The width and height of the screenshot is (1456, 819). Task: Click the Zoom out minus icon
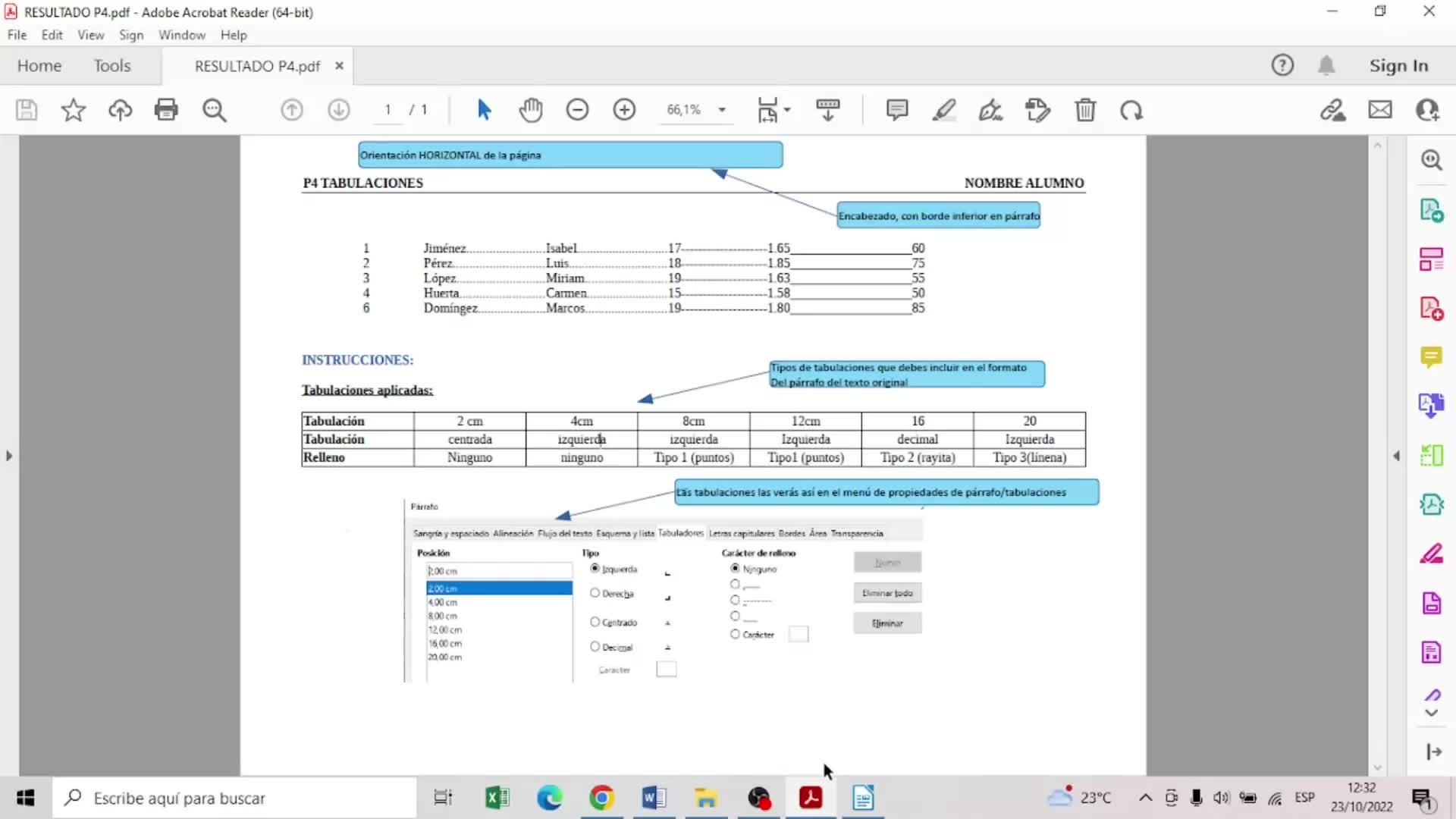pos(577,110)
